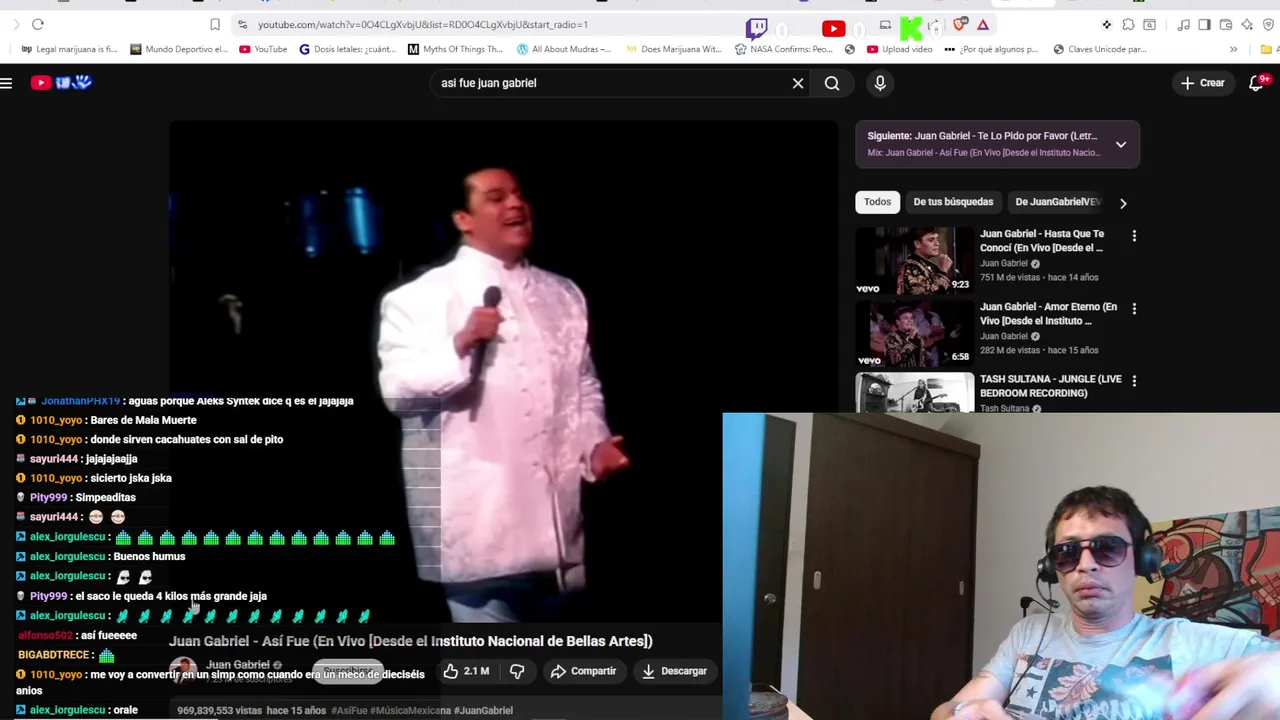Open the 'YouTube' bookmark in bookmarks bar
This screenshot has height=720, width=1280.
[263, 49]
